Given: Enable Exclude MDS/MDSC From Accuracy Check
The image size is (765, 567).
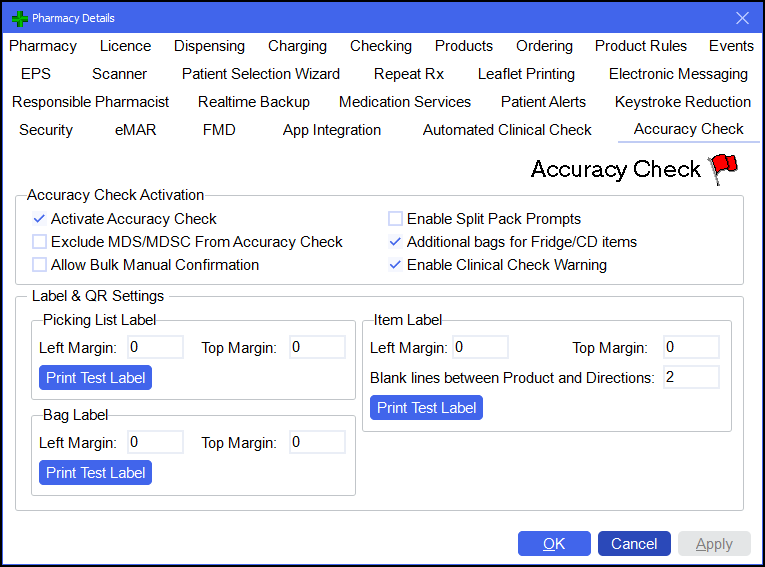Looking at the screenshot, I should pyautogui.click(x=40, y=242).
